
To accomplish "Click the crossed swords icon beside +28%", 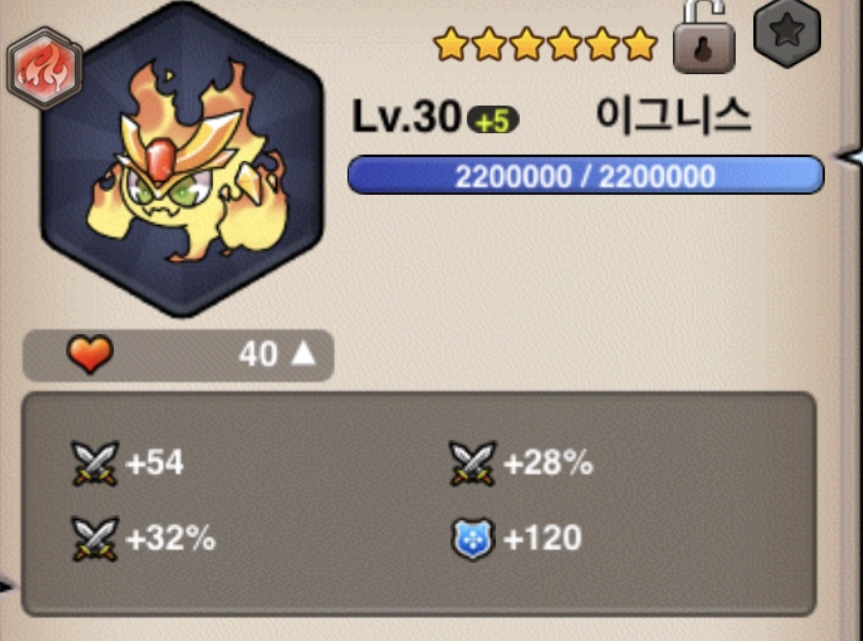I will point(473,463).
